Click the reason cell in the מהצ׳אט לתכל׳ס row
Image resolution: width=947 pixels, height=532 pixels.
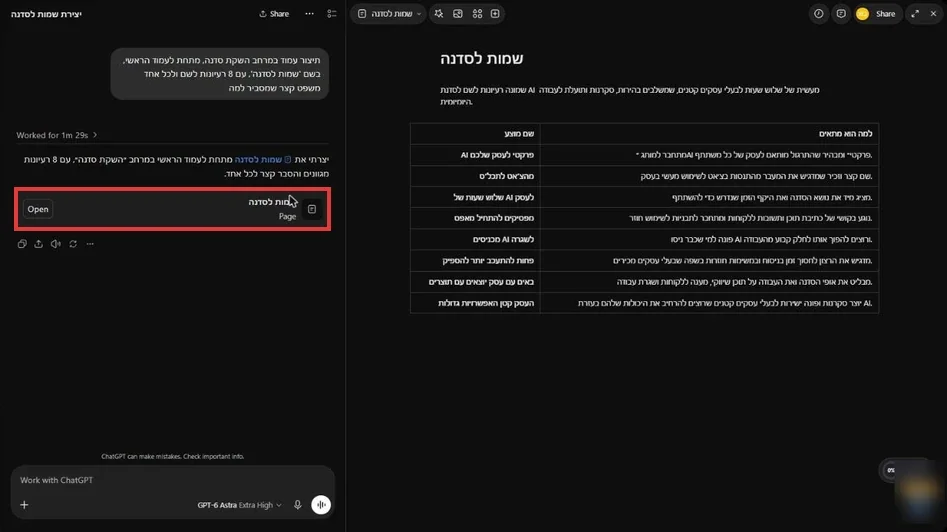[x=709, y=176]
